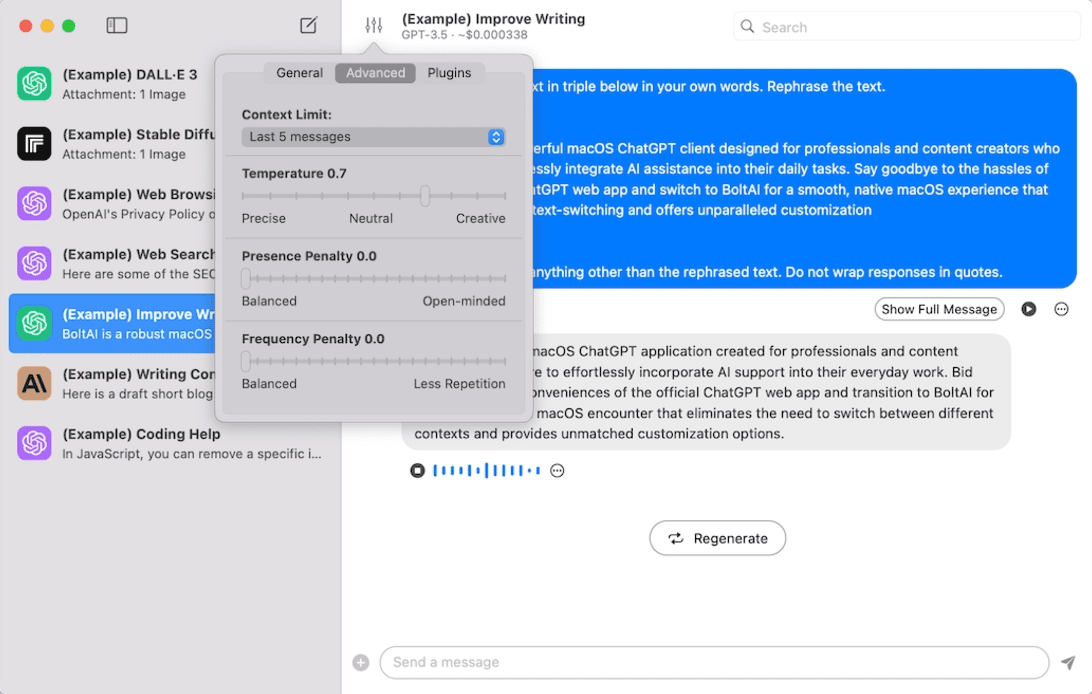Click the Neutral label under Temperature

point(370,219)
